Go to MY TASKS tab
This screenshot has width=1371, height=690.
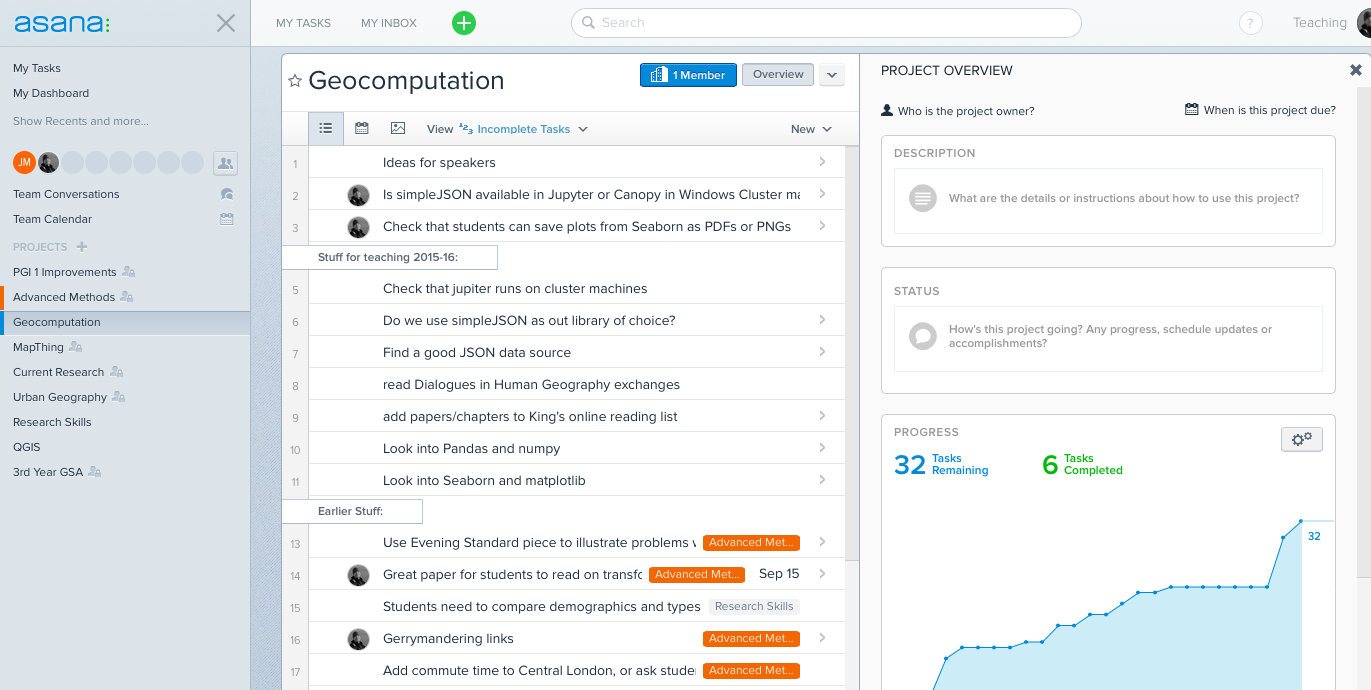tap(303, 23)
